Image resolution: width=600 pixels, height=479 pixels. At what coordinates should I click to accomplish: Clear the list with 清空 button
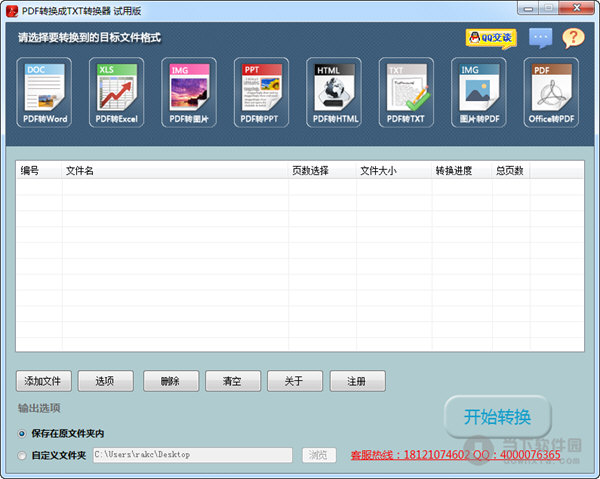pyautogui.click(x=233, y=381)
